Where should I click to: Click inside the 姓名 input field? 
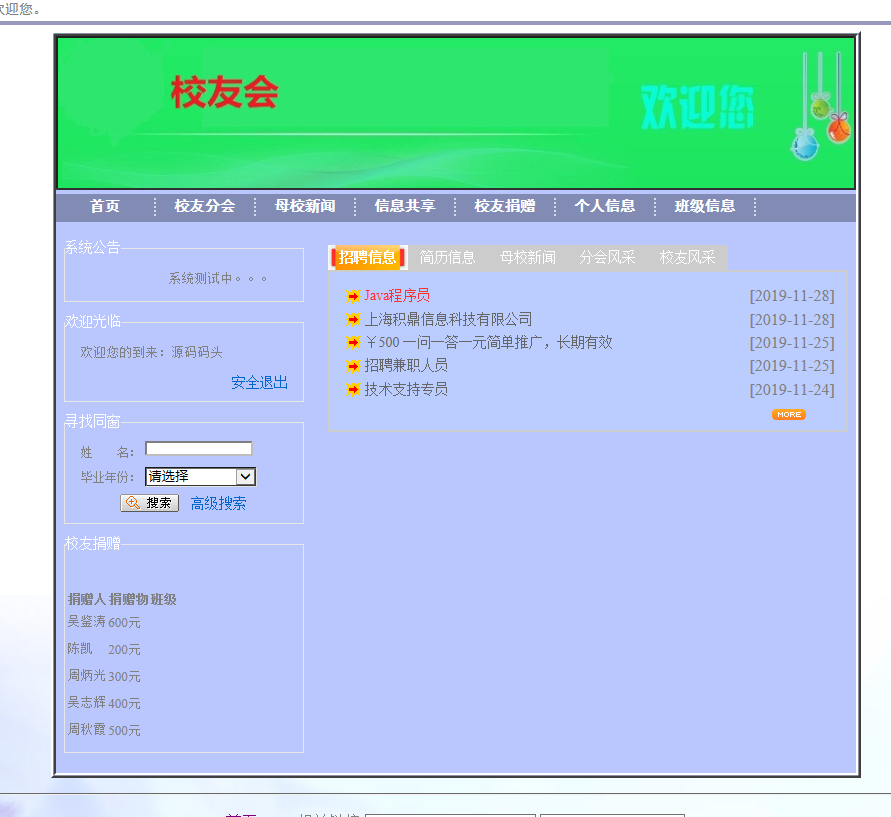tap(197, 448)
